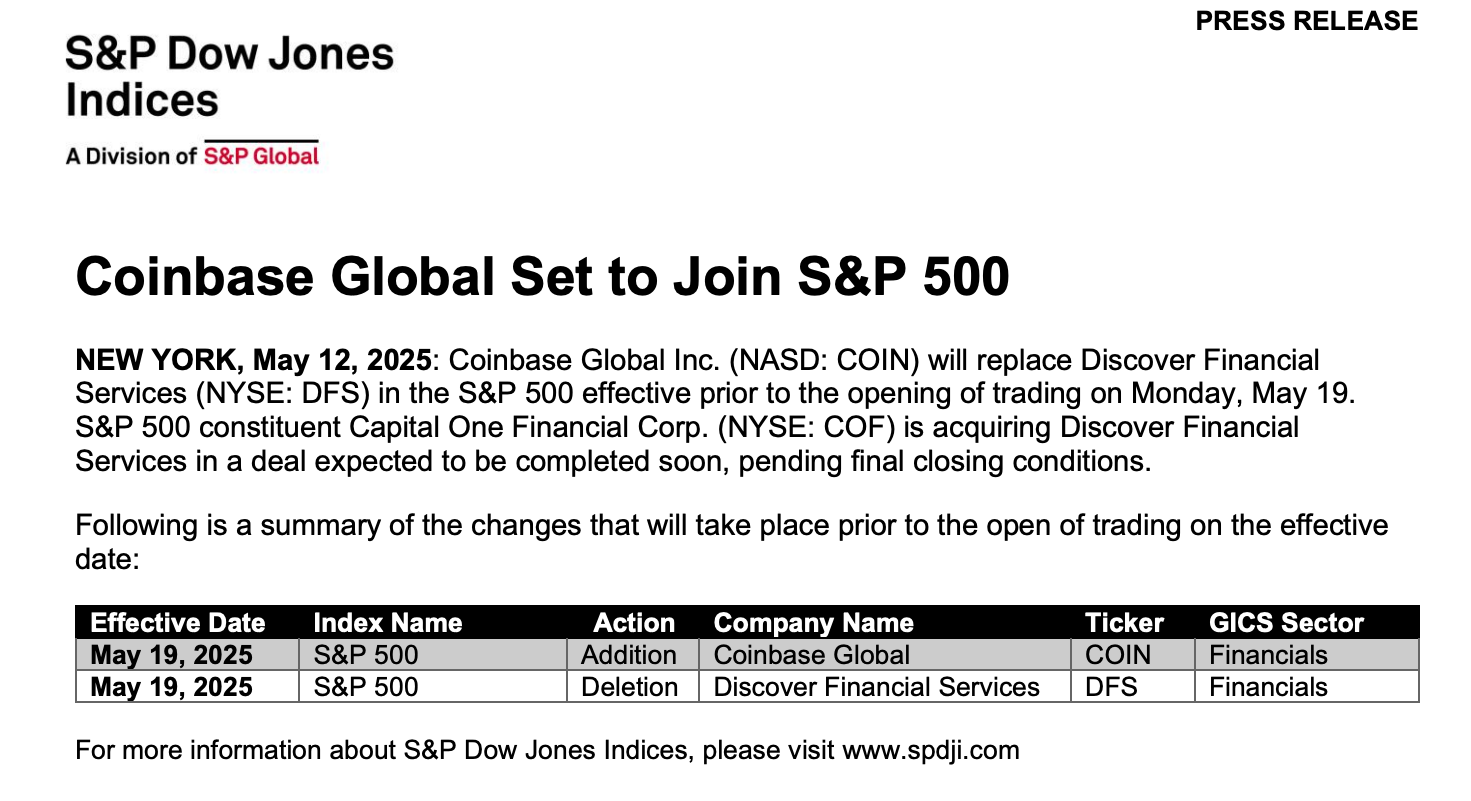The image size is (1471, 801).
Task: Click the Deletion action cell
Action: tap(634, 687)
